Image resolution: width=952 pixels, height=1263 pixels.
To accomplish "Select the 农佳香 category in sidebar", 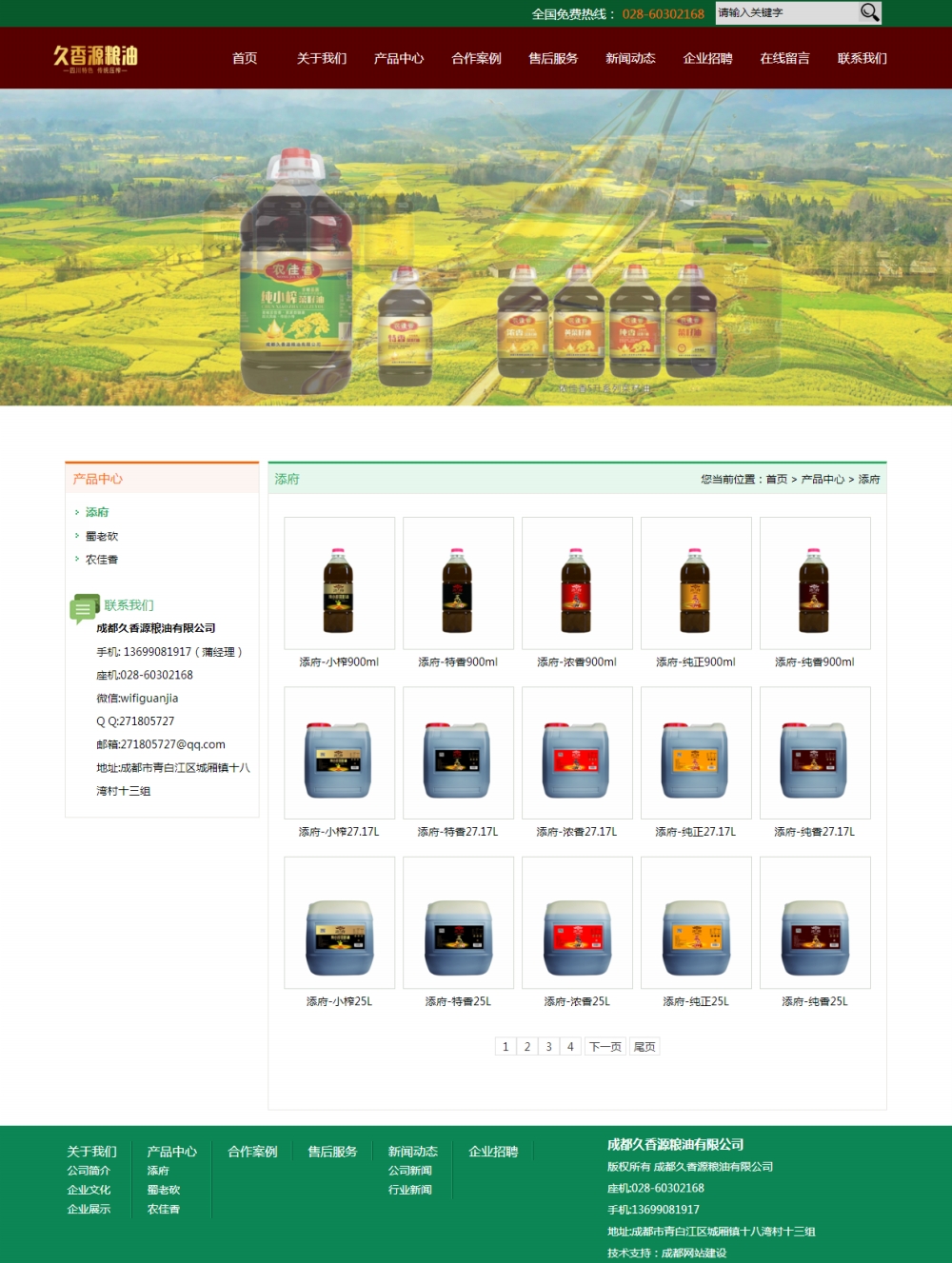I will pyautogui.click(x=100, y=560).
